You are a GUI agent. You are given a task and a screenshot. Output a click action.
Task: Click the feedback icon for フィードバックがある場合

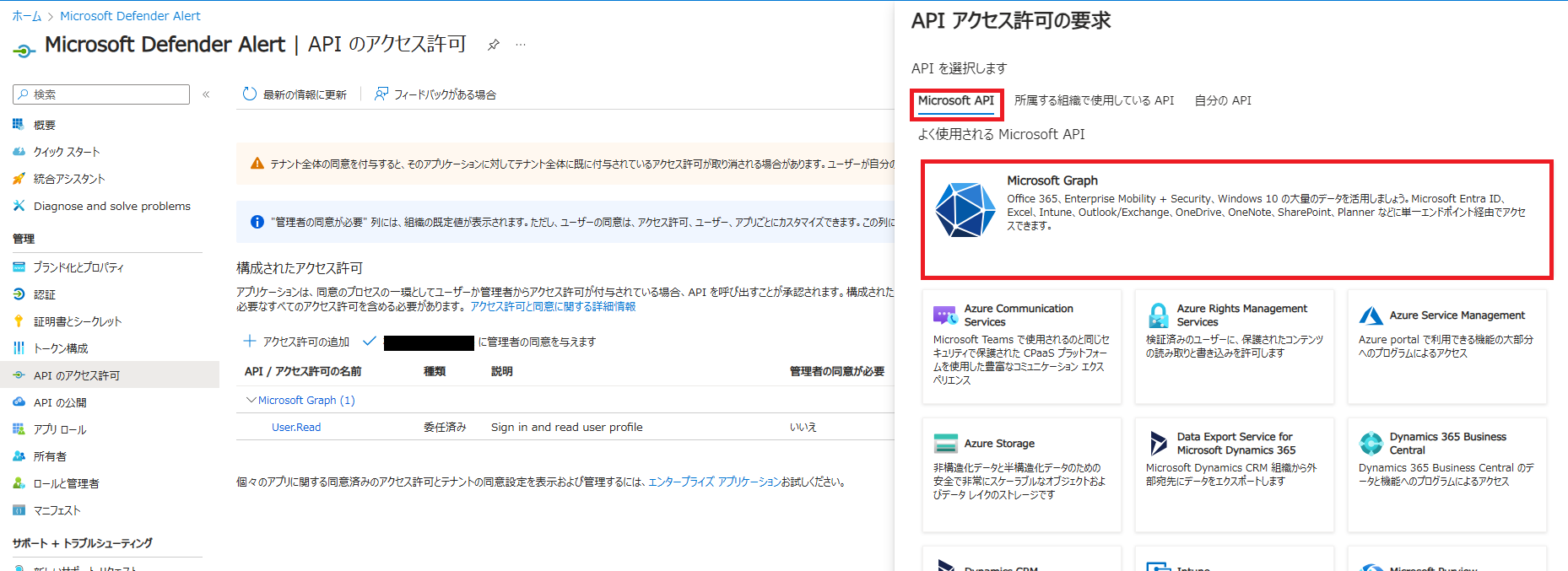[381, 94]
